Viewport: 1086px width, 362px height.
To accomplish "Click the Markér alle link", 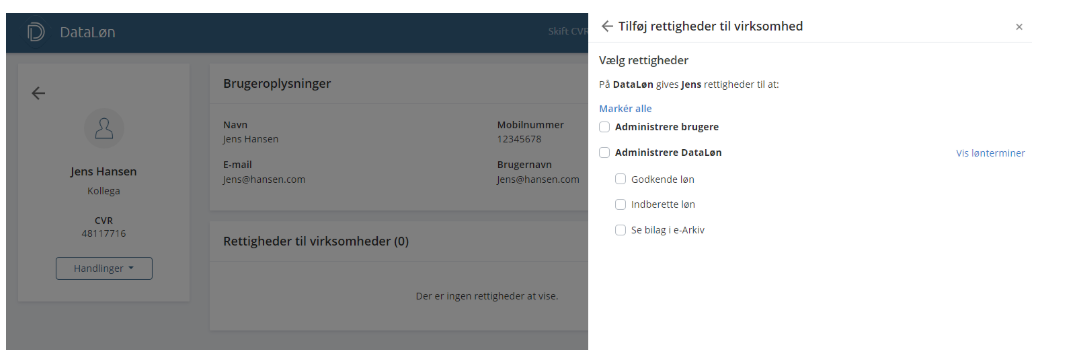I will (x=625, y=109).
